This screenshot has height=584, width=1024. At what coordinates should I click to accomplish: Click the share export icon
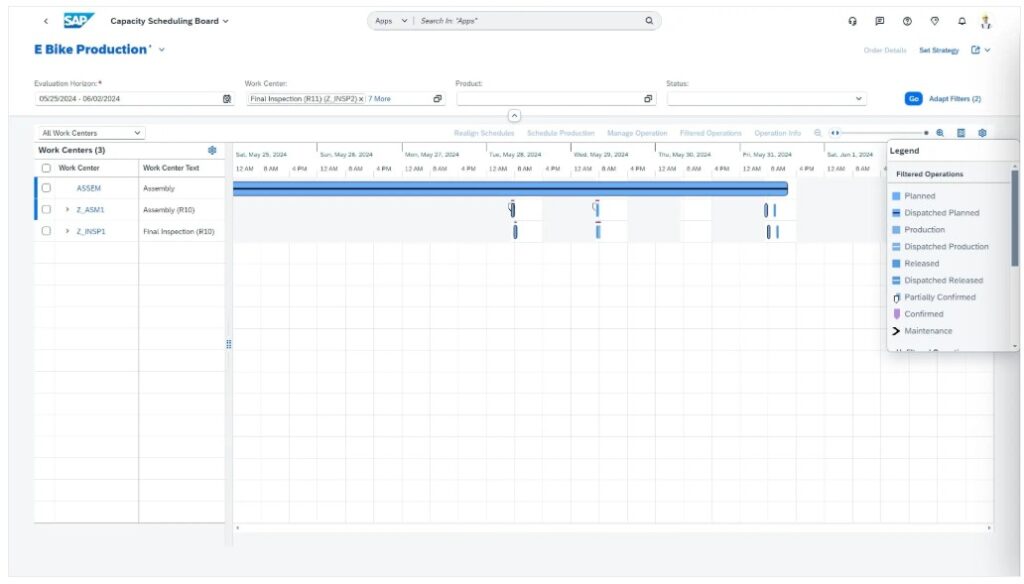[975, 50]
